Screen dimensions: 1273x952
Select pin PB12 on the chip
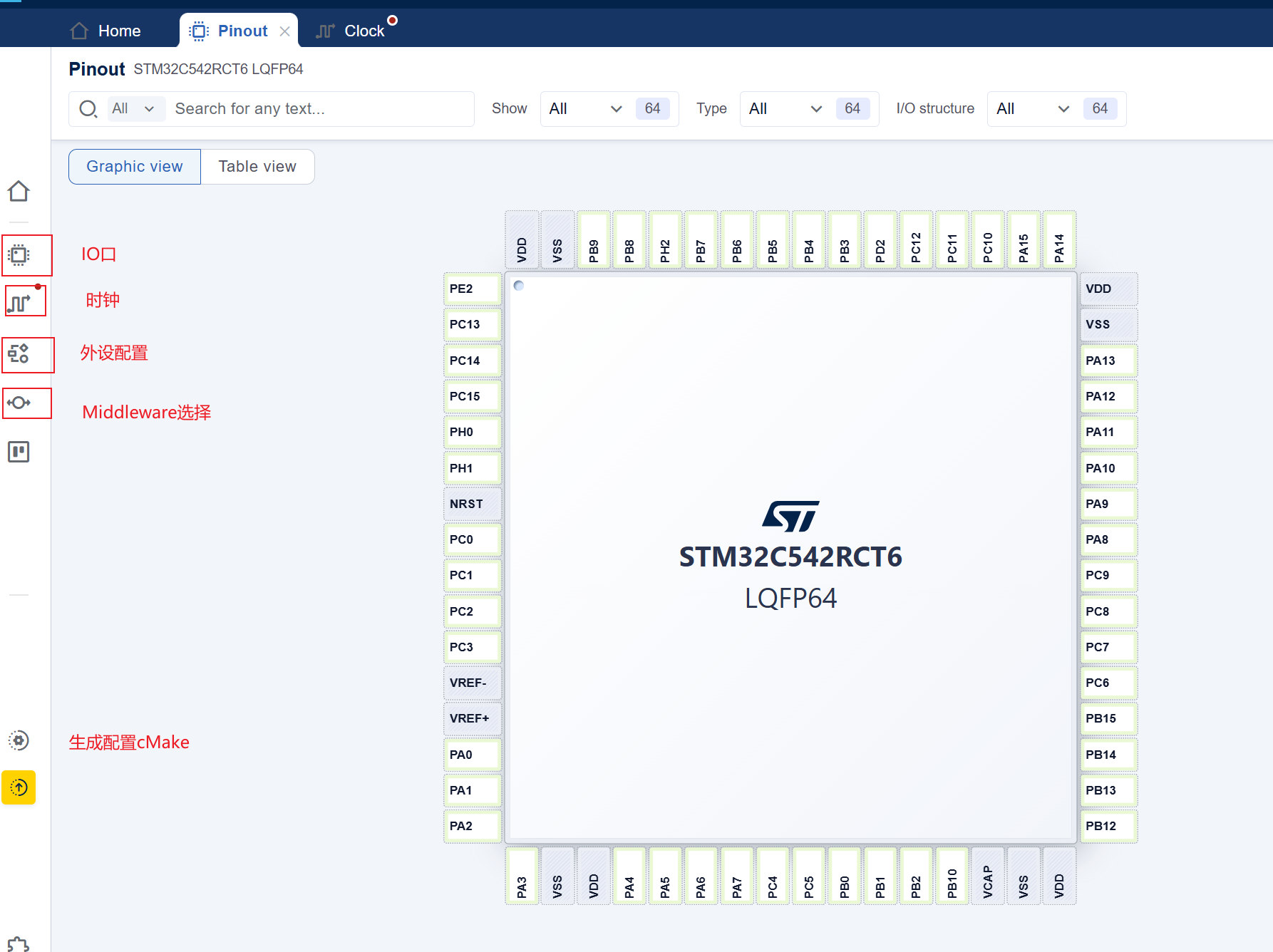pyautogui.click(x=1109, y=826)
